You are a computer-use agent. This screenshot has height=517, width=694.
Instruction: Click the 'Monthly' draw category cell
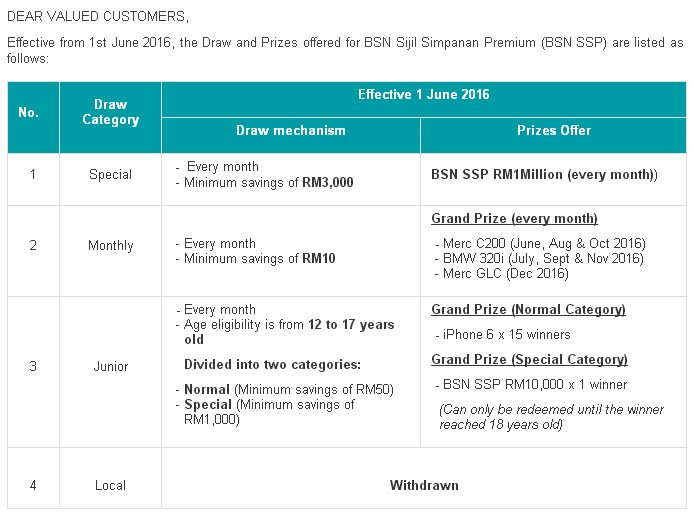click(111, 245)
